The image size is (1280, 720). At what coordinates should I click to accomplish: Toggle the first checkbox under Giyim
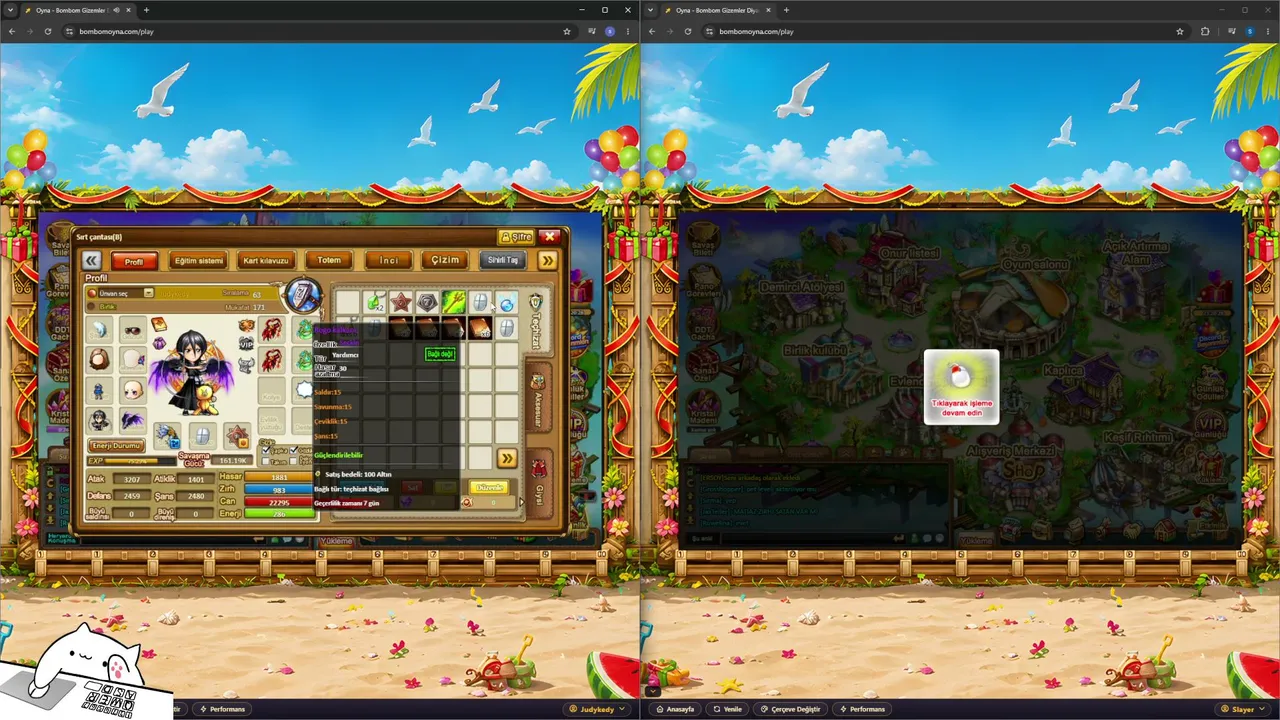265,451
